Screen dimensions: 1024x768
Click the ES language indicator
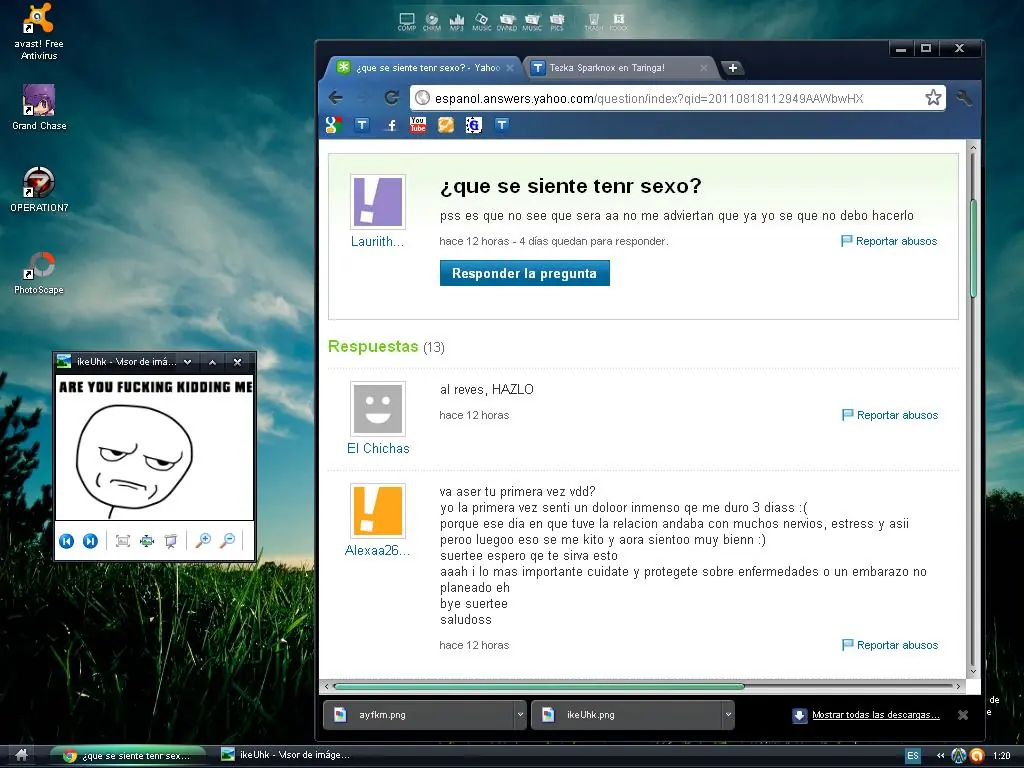click(x=913, y=756)
